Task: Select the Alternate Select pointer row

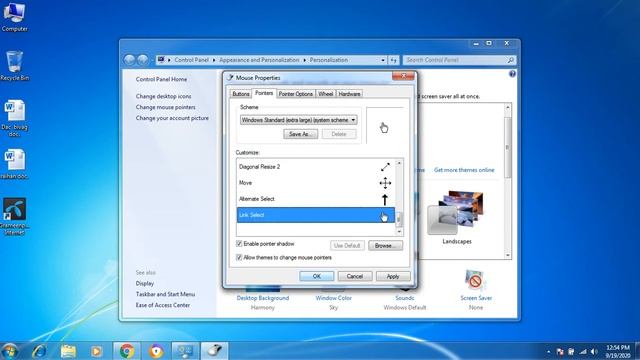Action: (316, 199)
